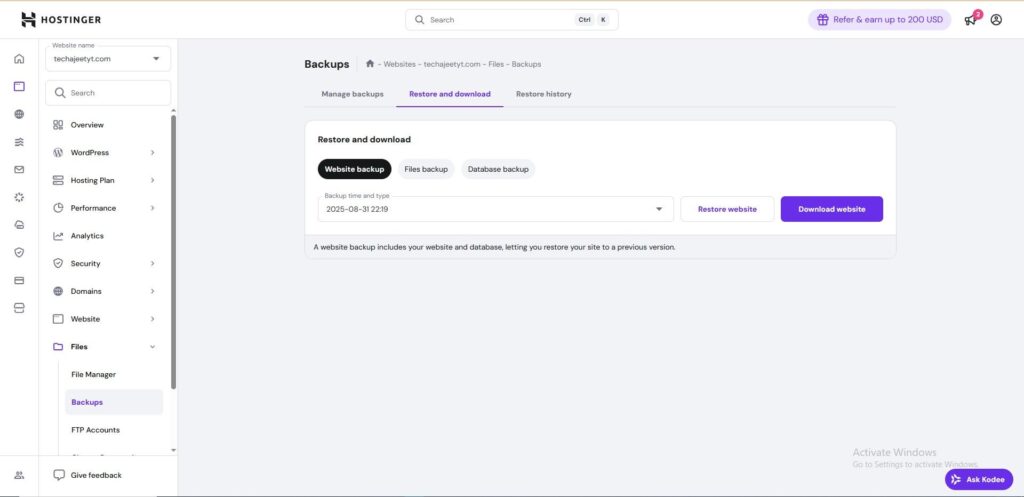Viewport: 1024px width, 497px height.
Task: Select the Files backup option
Action: tap(426, 169)
